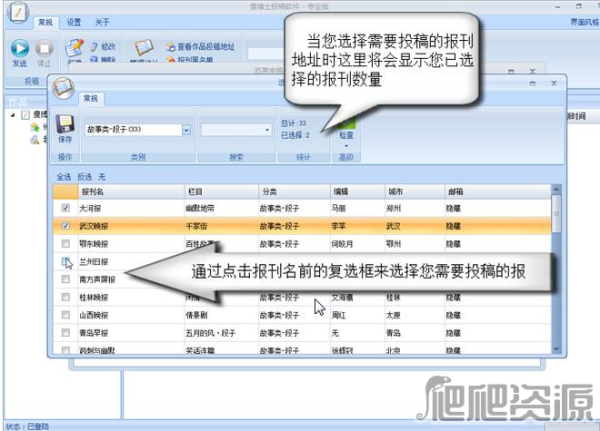The height and width of the screenshot is (431, 600).
Task: Select the 常规 tab in the dialog
Action: pos(91,98)
